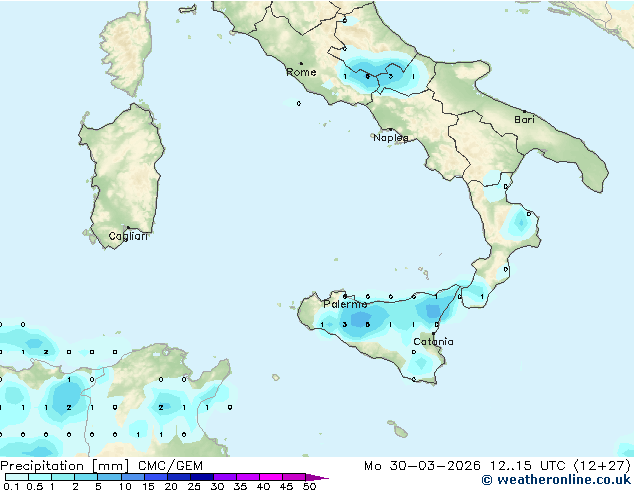Click the black city dot above the Cagliari label
The image size is (634, 490).
click(128, 227)
